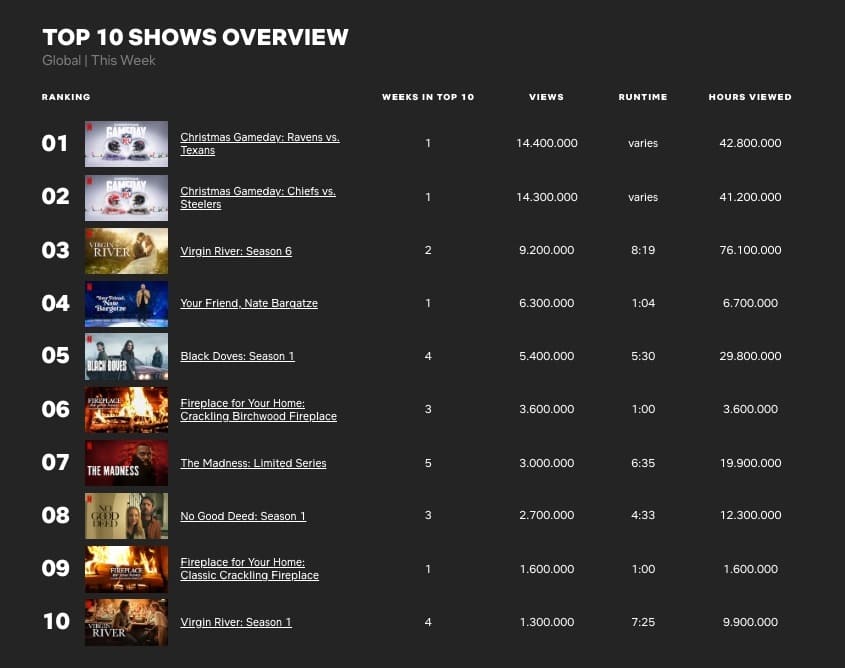Click the VIEWS column header
845x668 pixels.
pyautogui.click(x=546, y=97)
